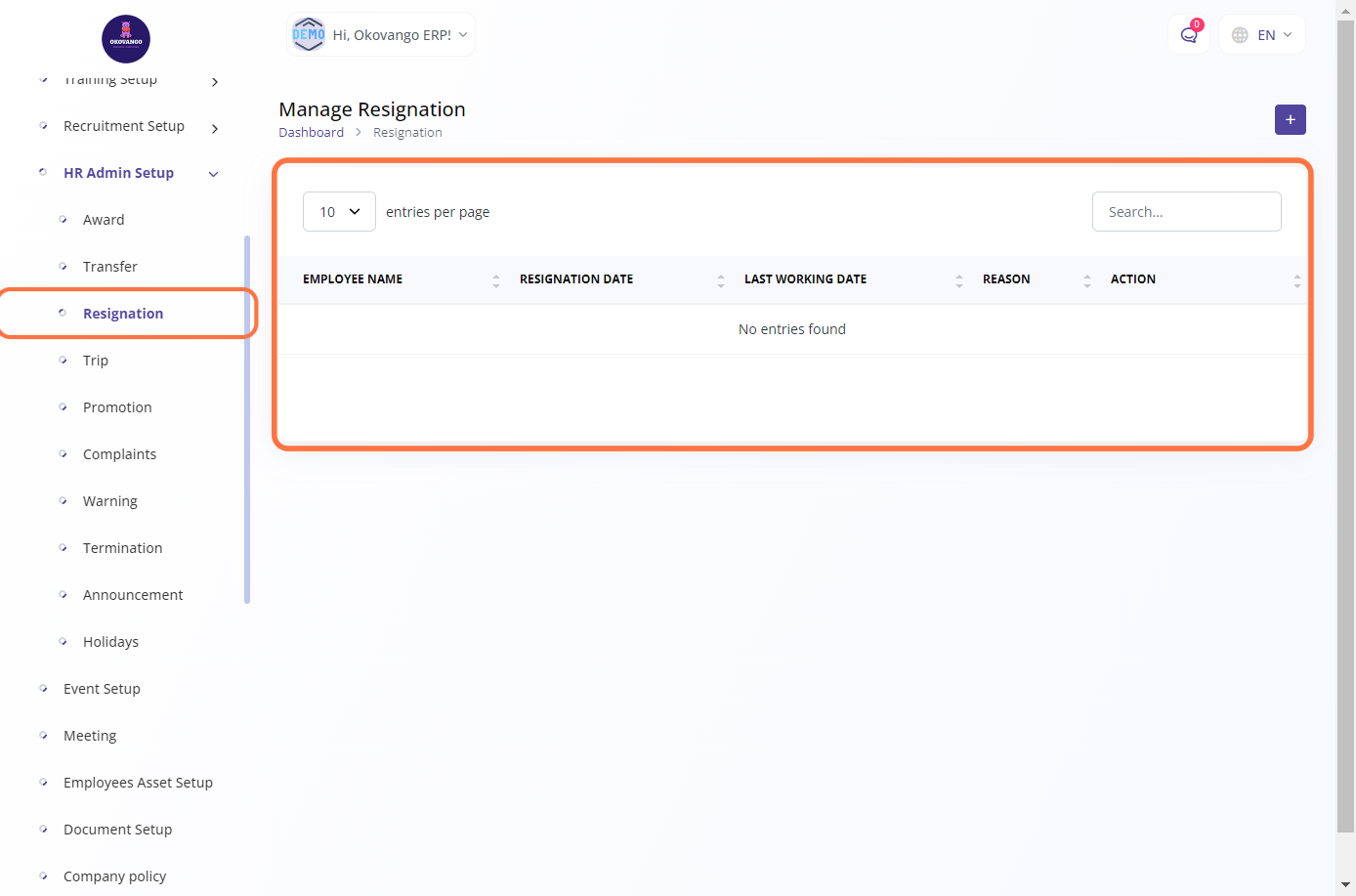This screenshot has width=1356, height=896.
Task: Open the chat messages notification icon
Action: click(1188, 35)
